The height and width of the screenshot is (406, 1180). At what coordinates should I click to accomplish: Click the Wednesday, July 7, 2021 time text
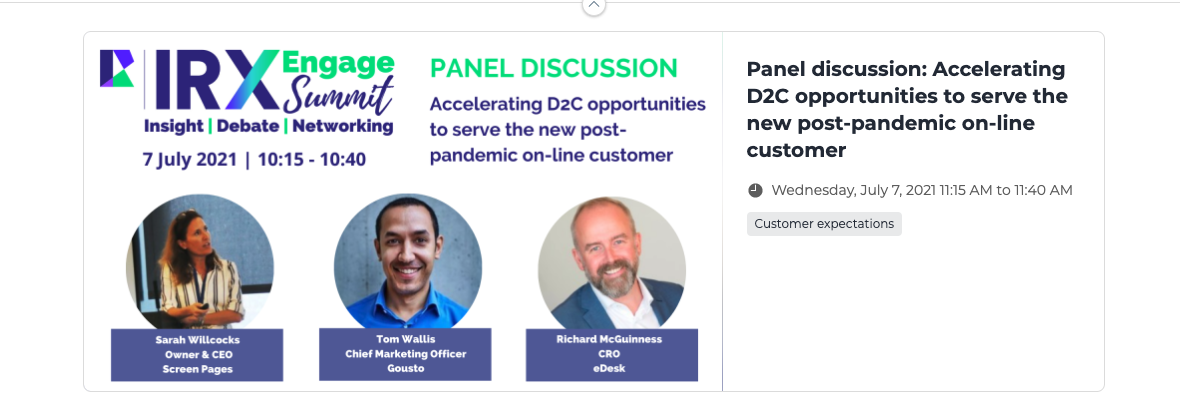pos(922,191)
